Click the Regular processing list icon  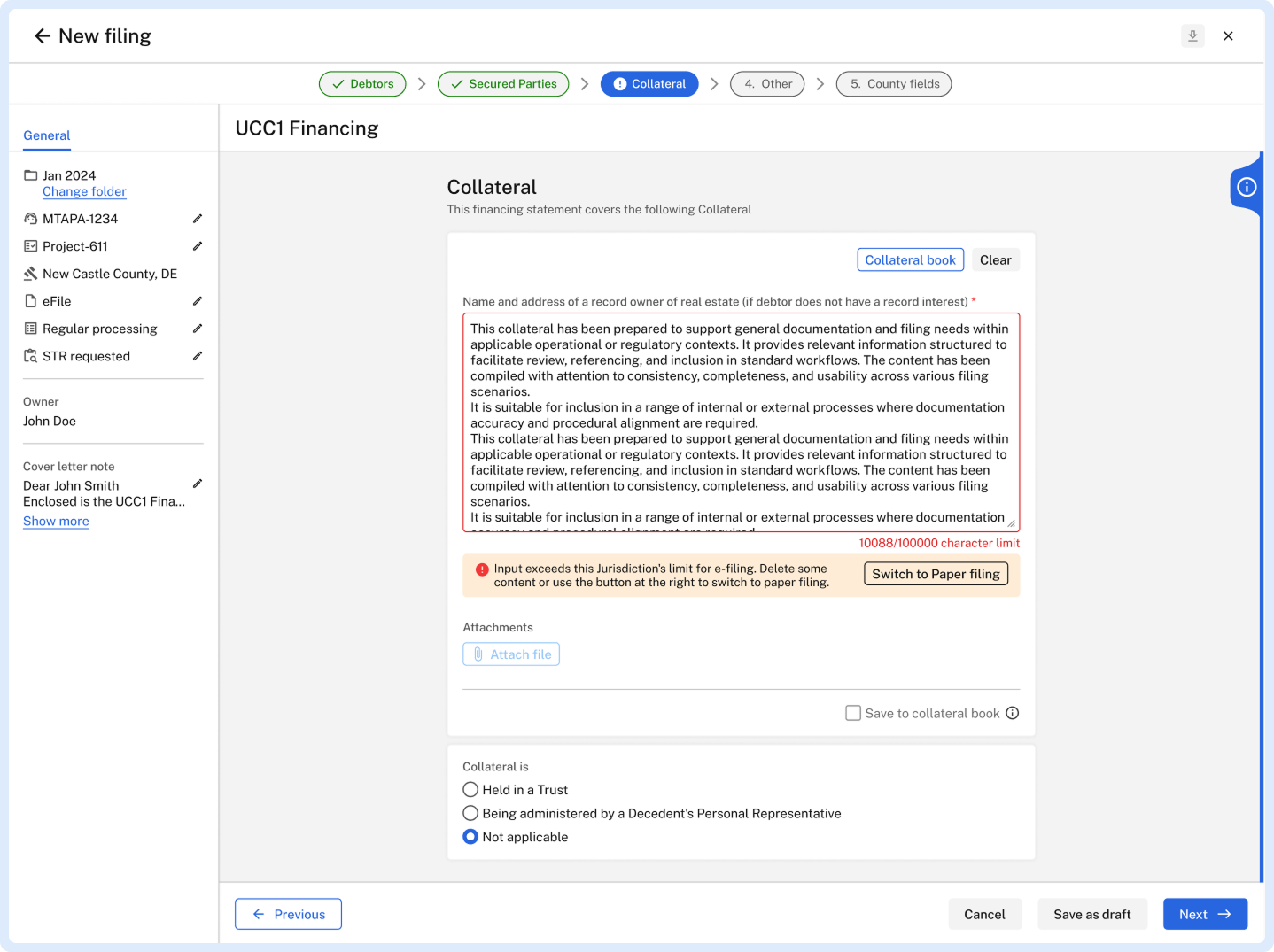31,329
